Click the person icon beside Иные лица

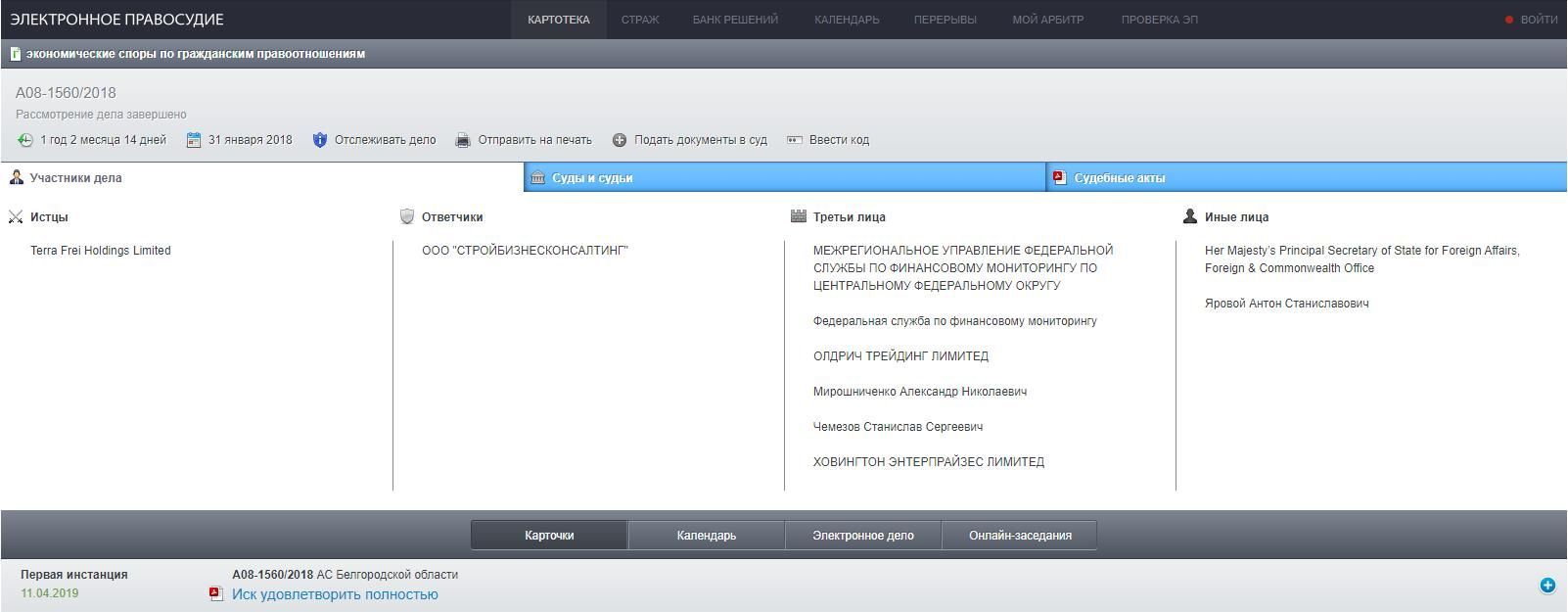coord(1190,216)
